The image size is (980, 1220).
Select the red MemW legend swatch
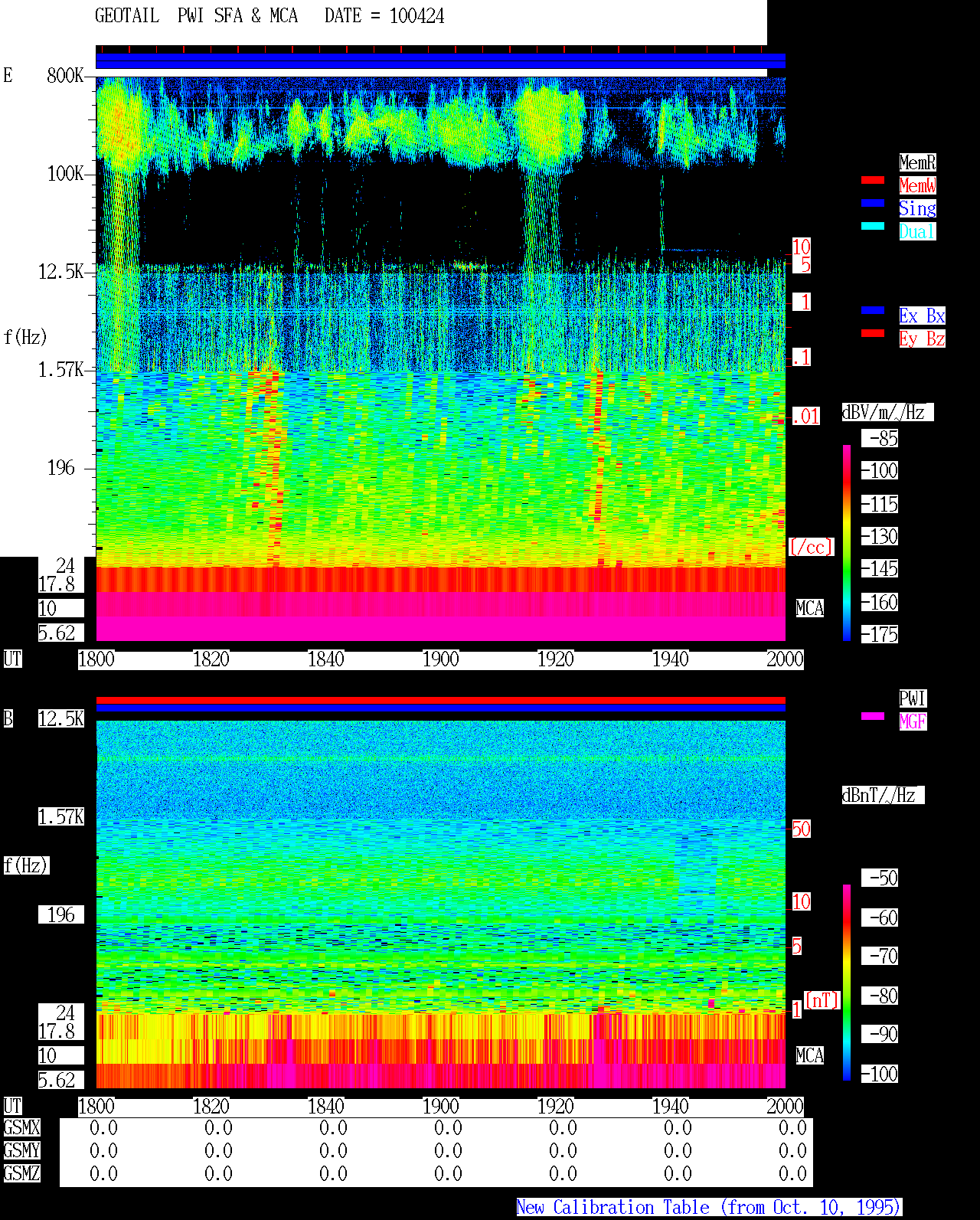click(873, 180)
